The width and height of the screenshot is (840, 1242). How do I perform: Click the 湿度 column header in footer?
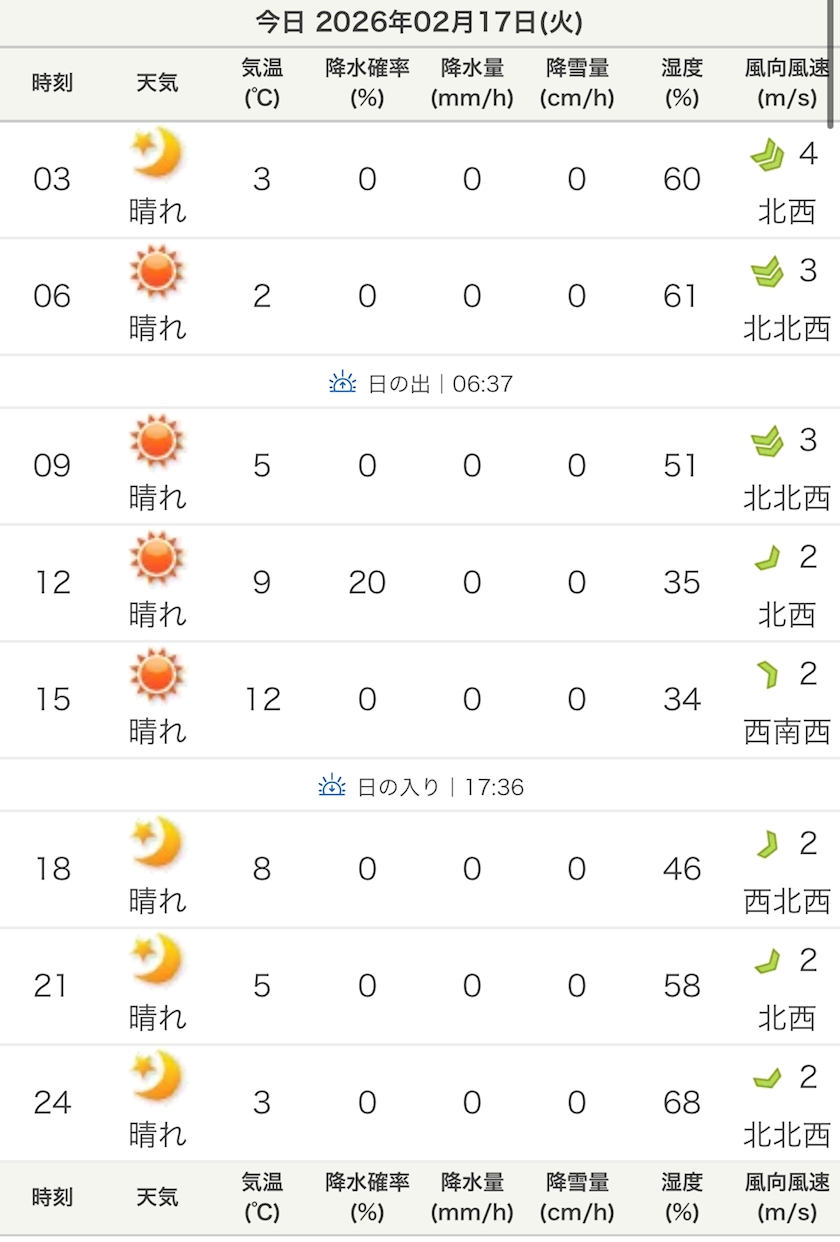pyautogui.click(x=682, y=1197)
